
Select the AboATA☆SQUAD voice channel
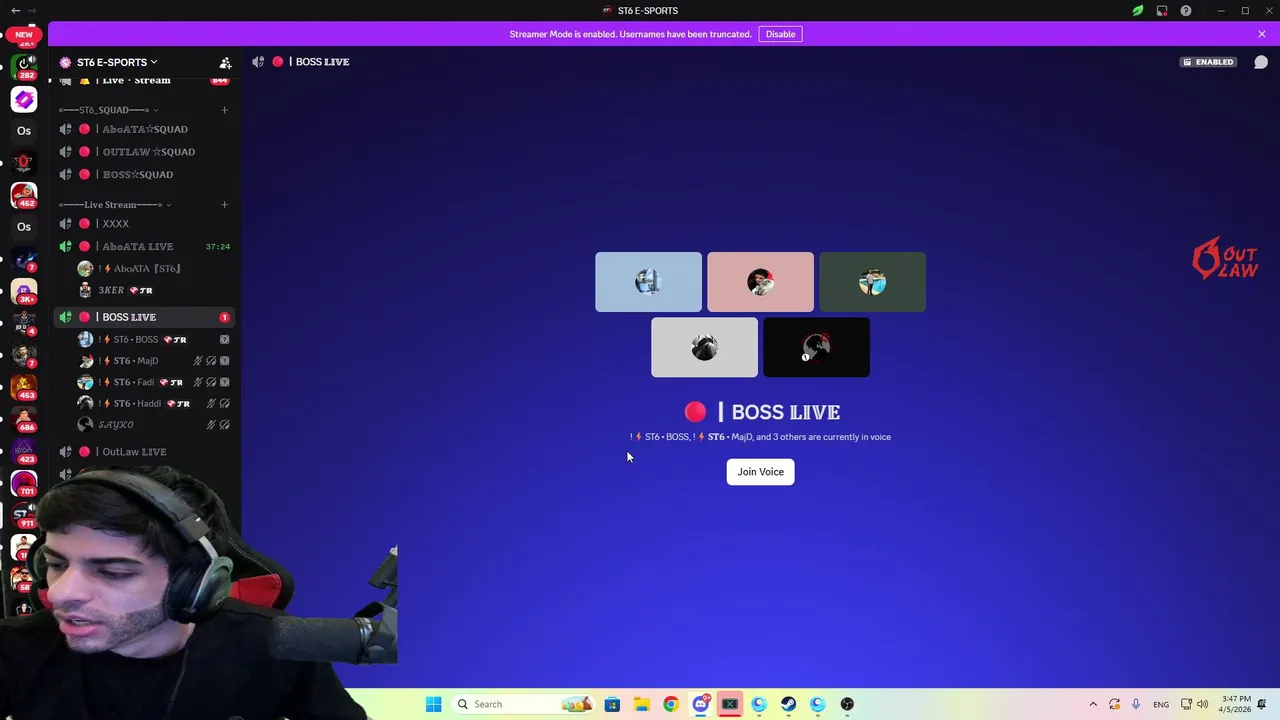point(144,129)
